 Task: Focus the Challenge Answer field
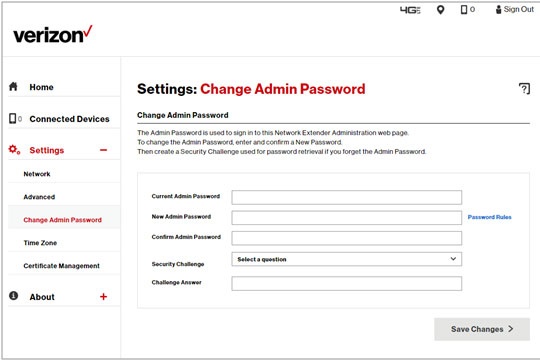(346, 283)
